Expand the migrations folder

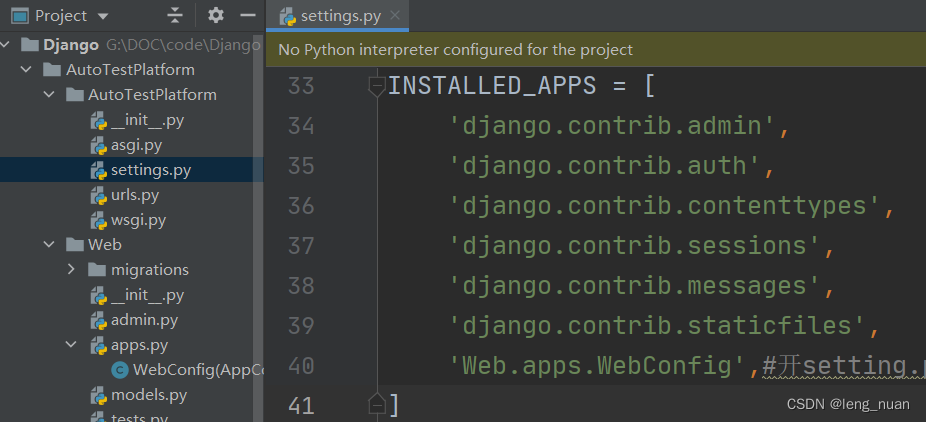[71, 269]
